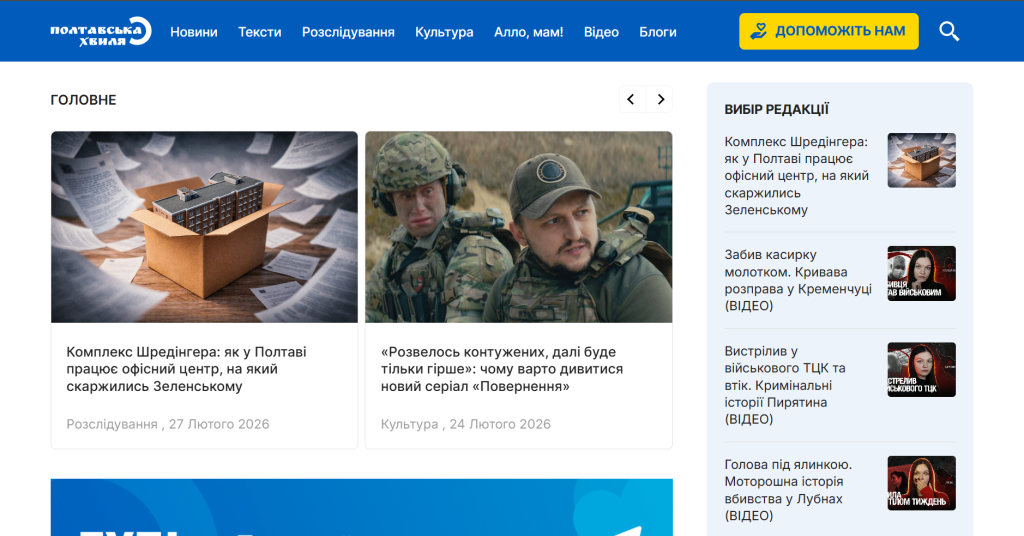Click the date 27 Лютого 2026
Screen dimensions: 1024x536
(x=219, y=424)
